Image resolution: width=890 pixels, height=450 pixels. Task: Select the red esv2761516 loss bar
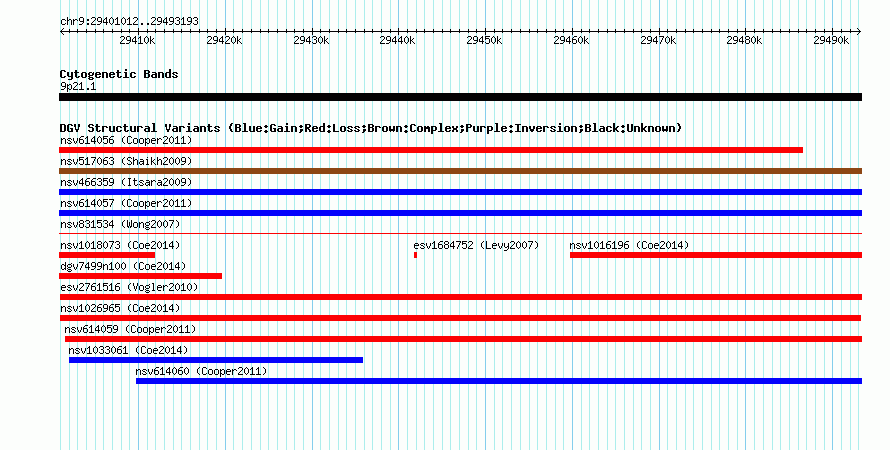pyautogui.click(x=460, y=297)
